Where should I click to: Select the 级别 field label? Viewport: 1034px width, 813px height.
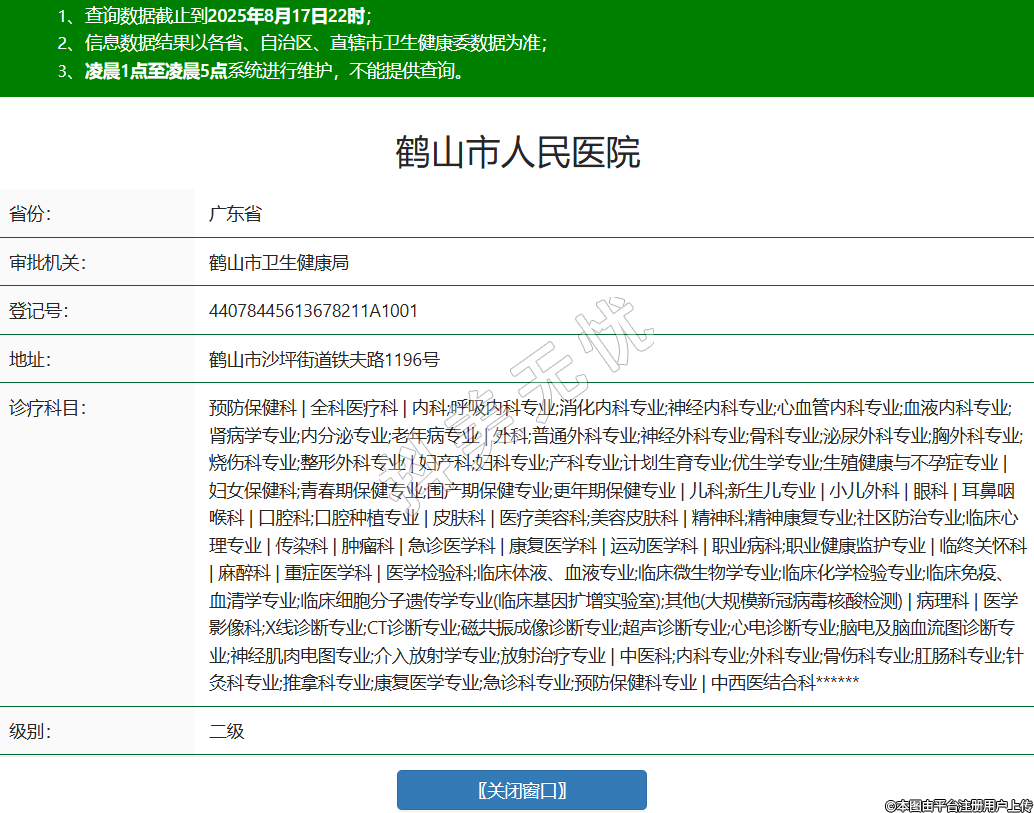point(30,731)
